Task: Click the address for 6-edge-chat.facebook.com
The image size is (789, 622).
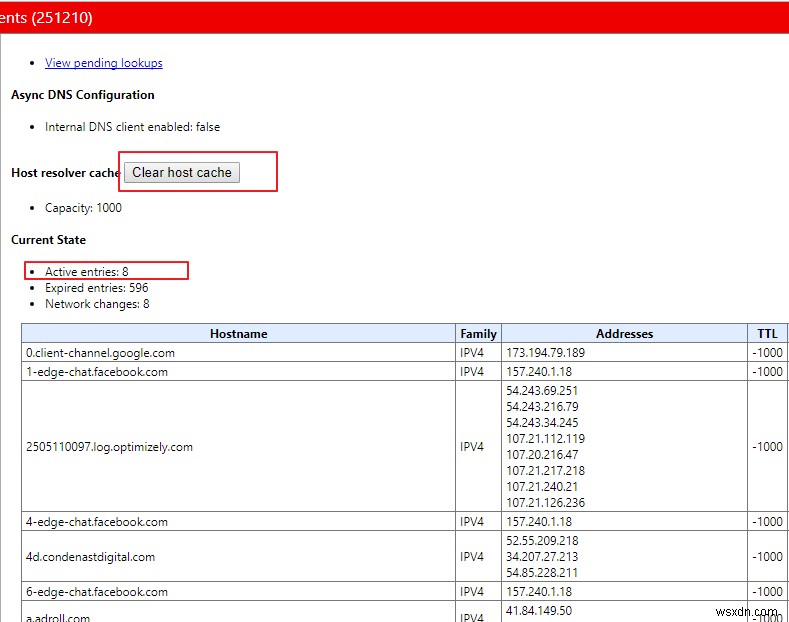Action: [x=539, y=591]
